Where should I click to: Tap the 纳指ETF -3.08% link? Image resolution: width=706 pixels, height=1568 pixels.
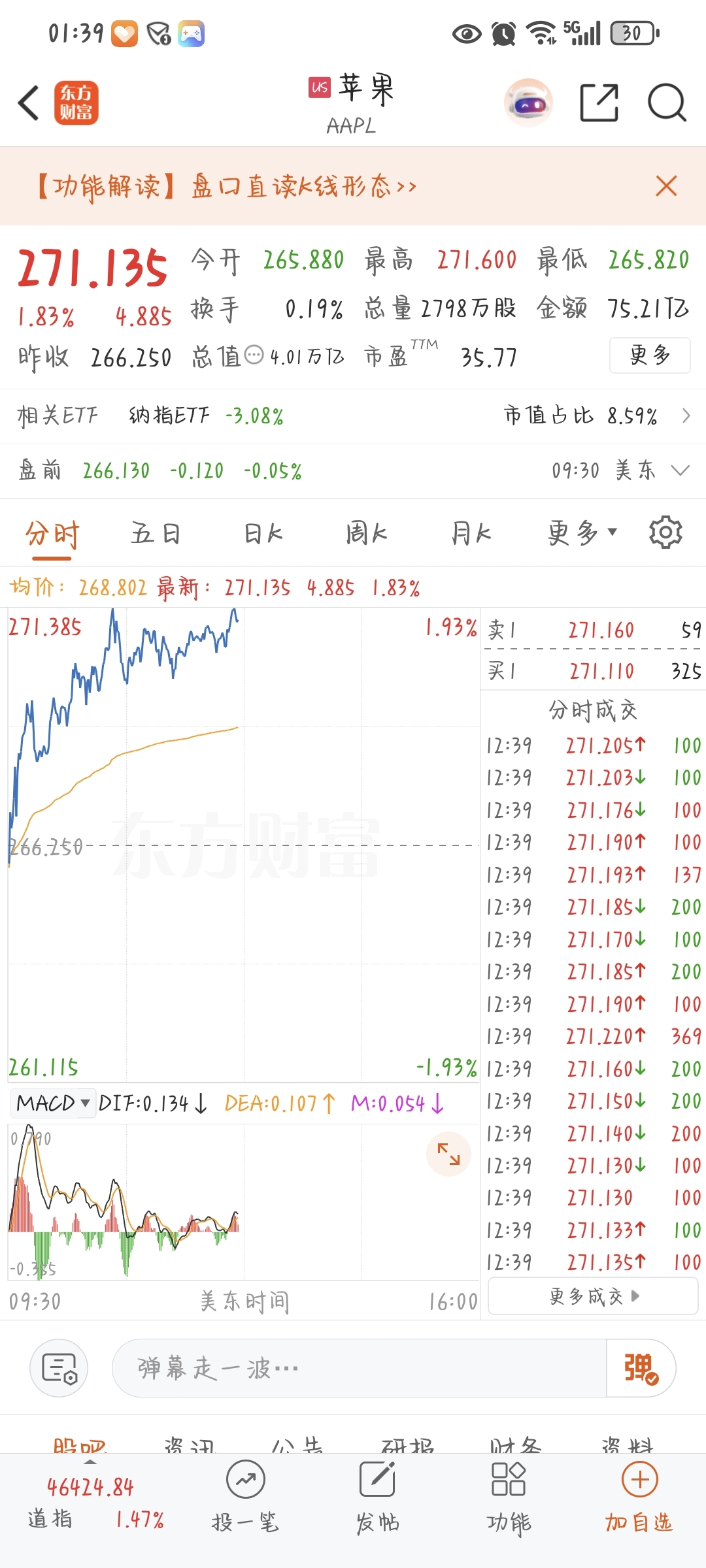point(206,416)
